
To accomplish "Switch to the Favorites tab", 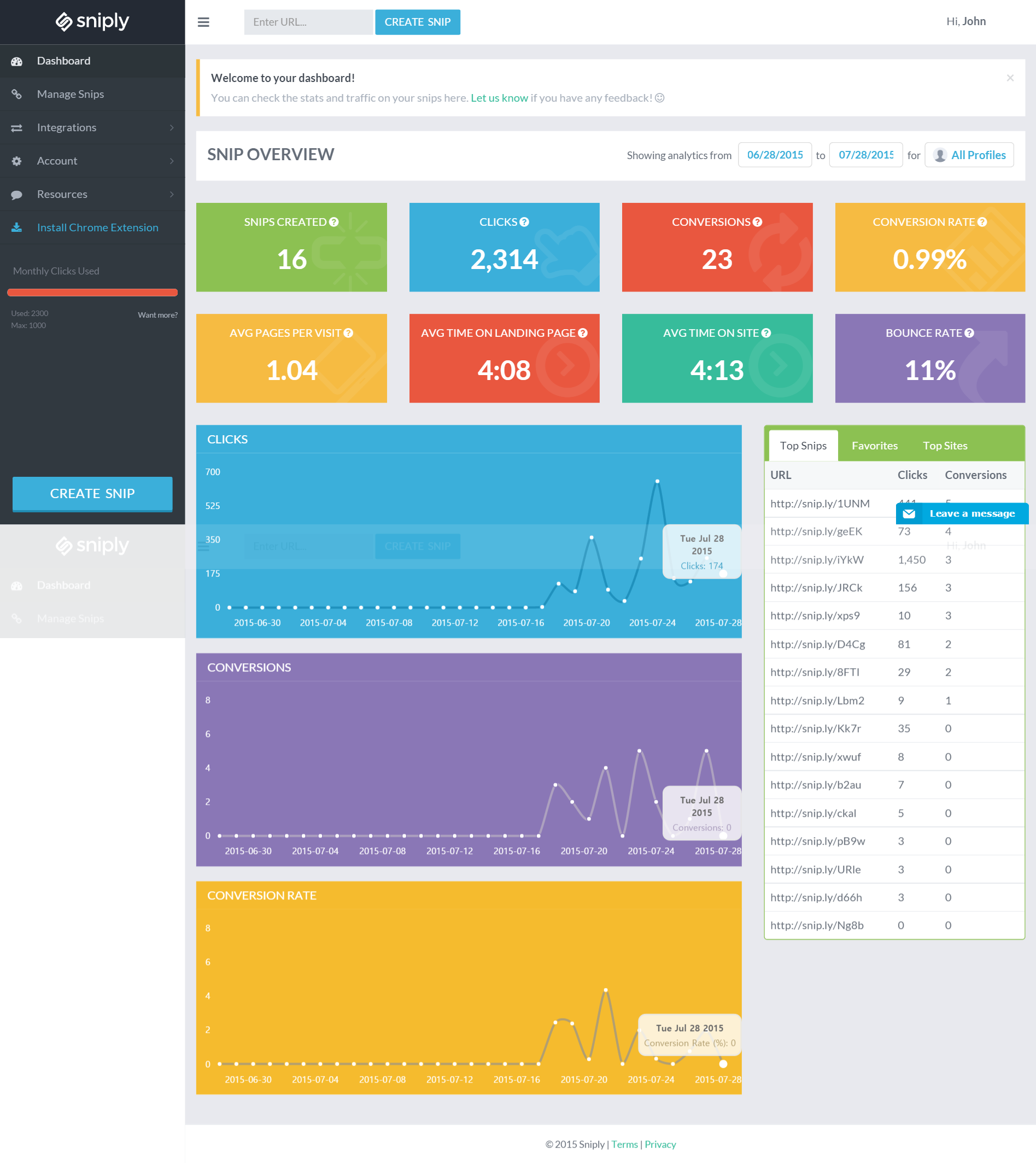I will coord(874,446).
